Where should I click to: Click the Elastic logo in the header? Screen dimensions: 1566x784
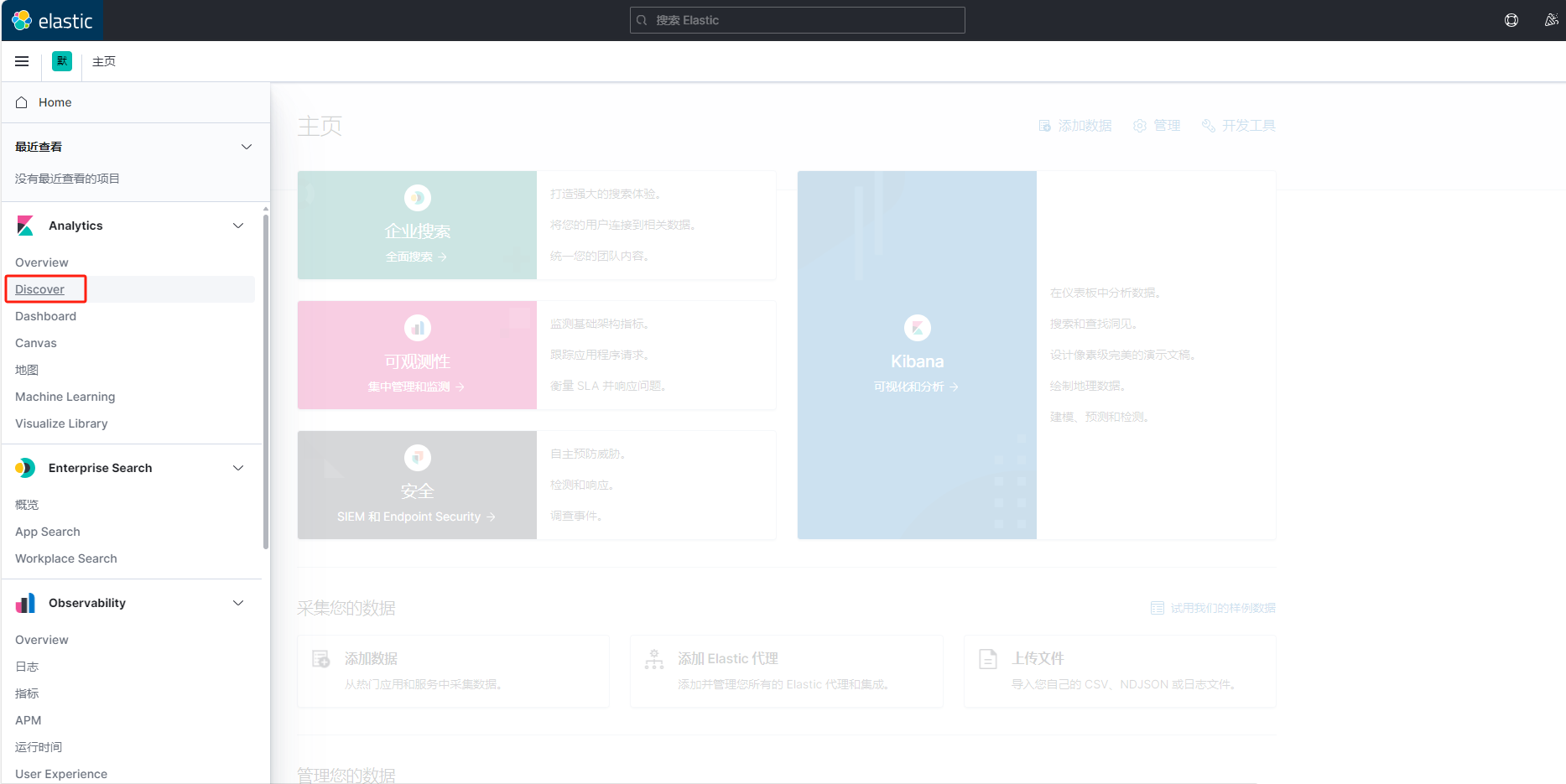tap(52, 20)
